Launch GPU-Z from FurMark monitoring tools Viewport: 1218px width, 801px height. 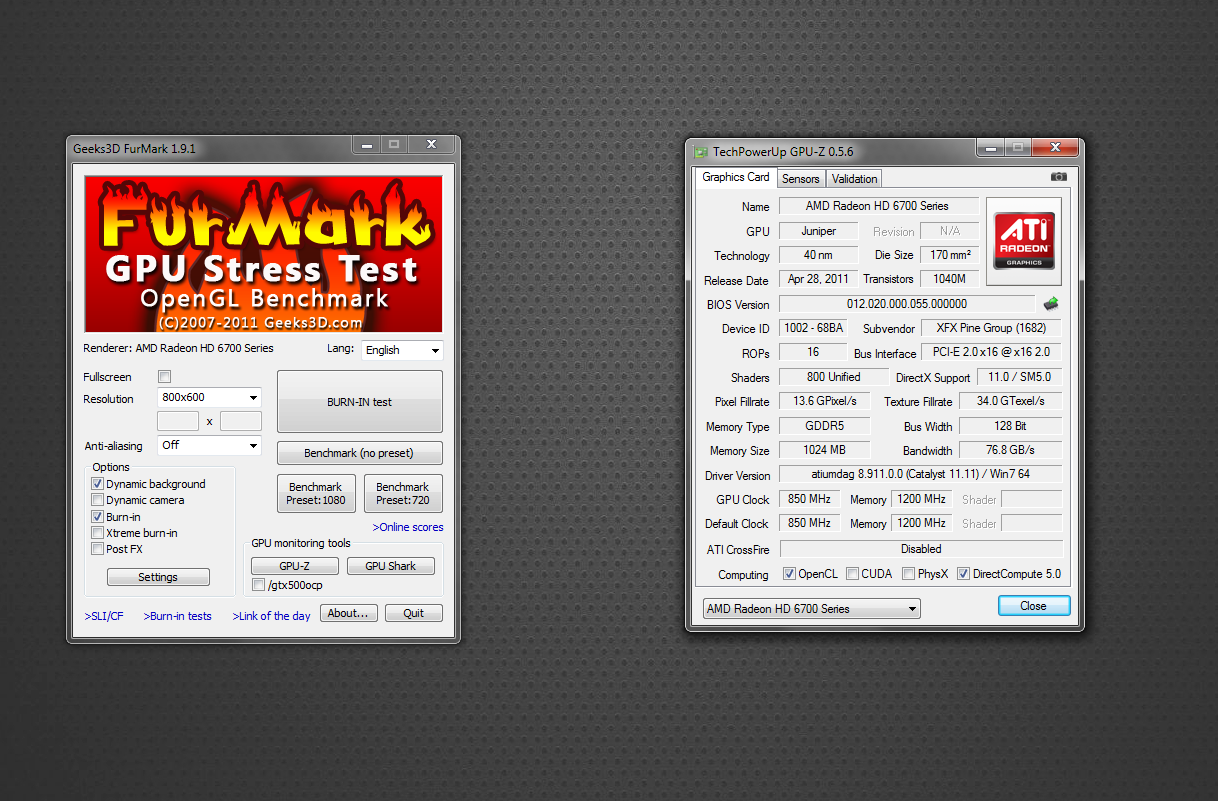tap(294, 566)
